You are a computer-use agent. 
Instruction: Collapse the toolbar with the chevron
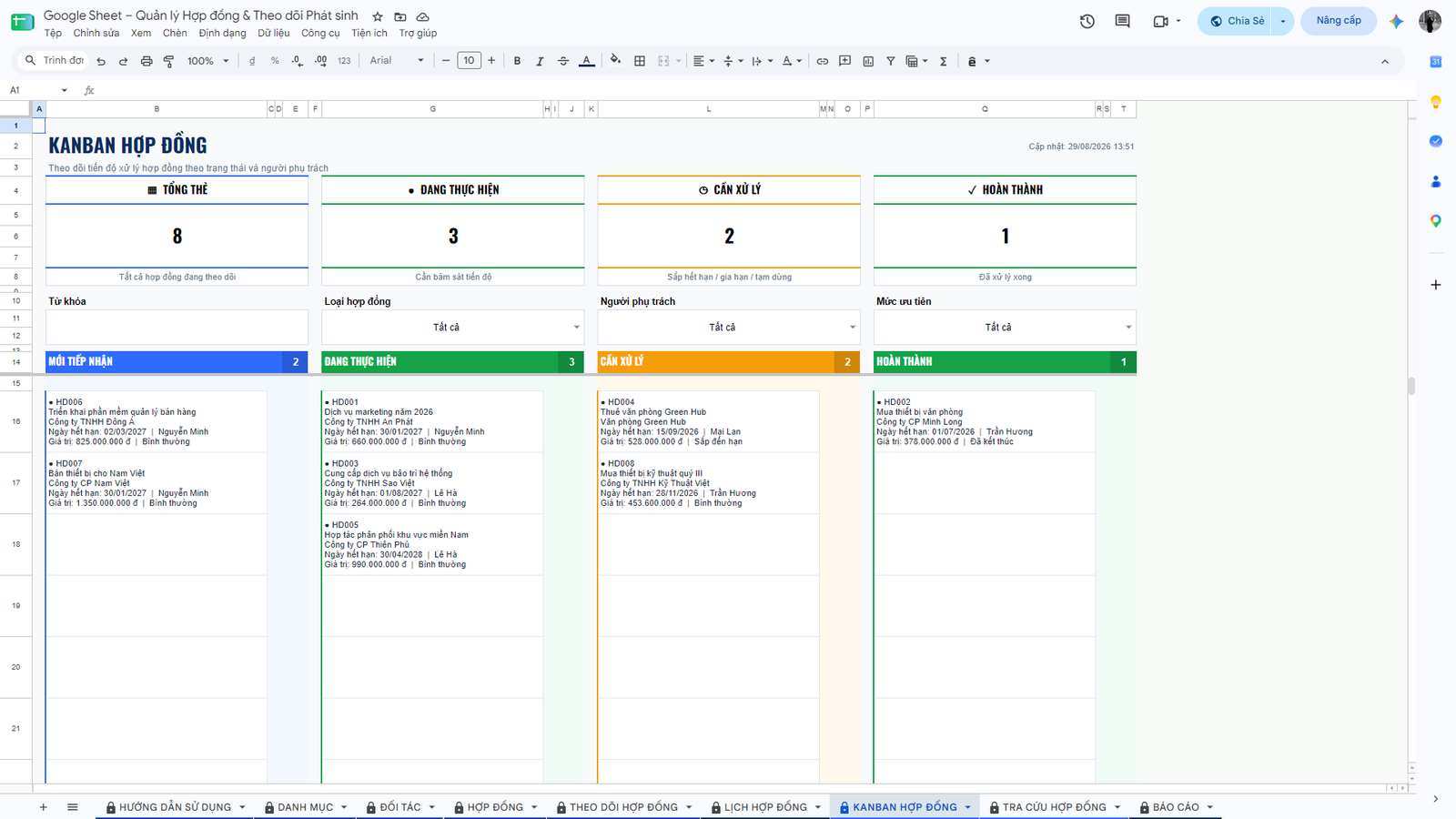click(x=1385, y=62)
